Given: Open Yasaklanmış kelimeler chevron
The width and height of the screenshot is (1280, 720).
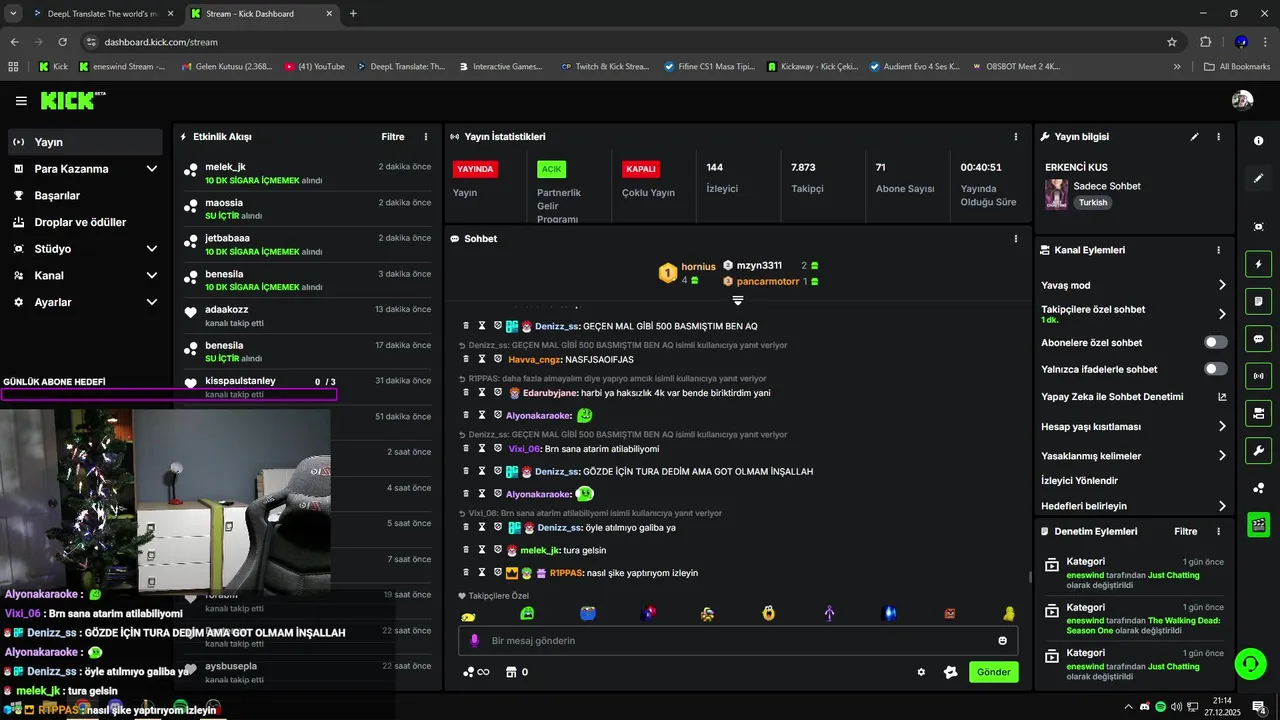Looking at the screenshot, I should [1222, 456].
